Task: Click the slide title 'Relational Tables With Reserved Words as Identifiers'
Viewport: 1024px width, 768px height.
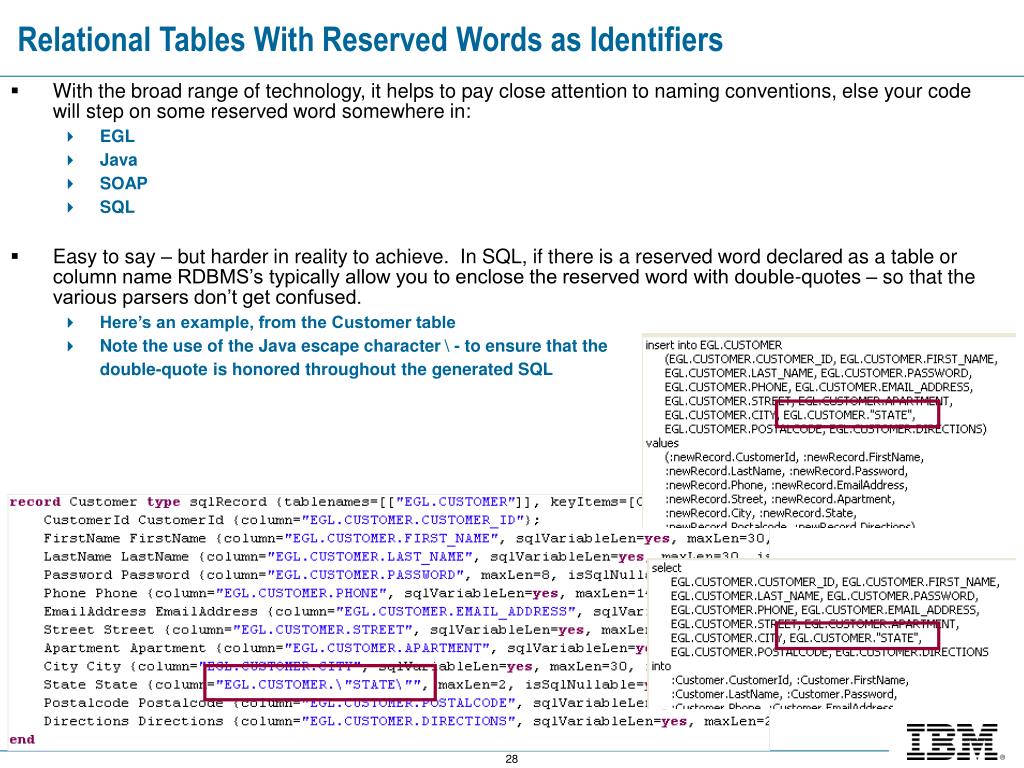Action: [x=370, y=39]
